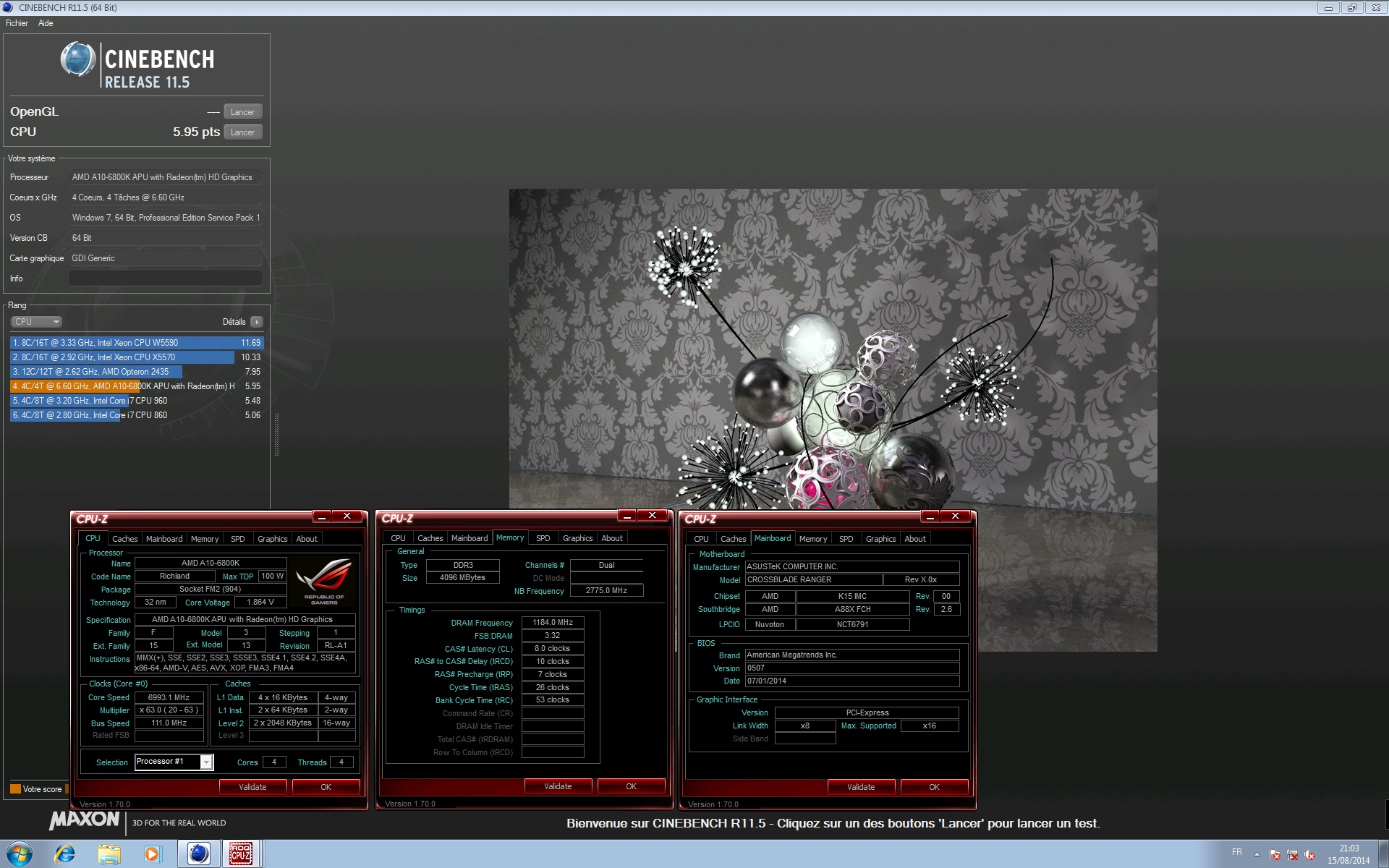This screenshot has width=1389, height=868.
Task: Click Validate in the Memory CPU-Z window
Action: 558,786
